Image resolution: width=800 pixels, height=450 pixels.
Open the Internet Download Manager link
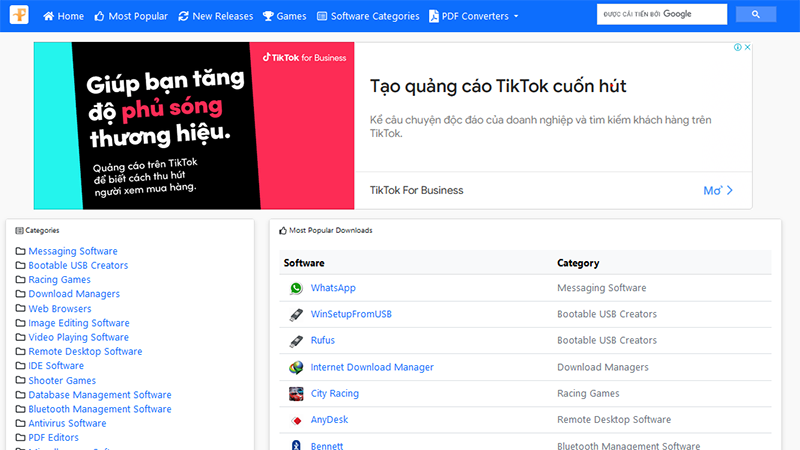click(x=372, y=368)
